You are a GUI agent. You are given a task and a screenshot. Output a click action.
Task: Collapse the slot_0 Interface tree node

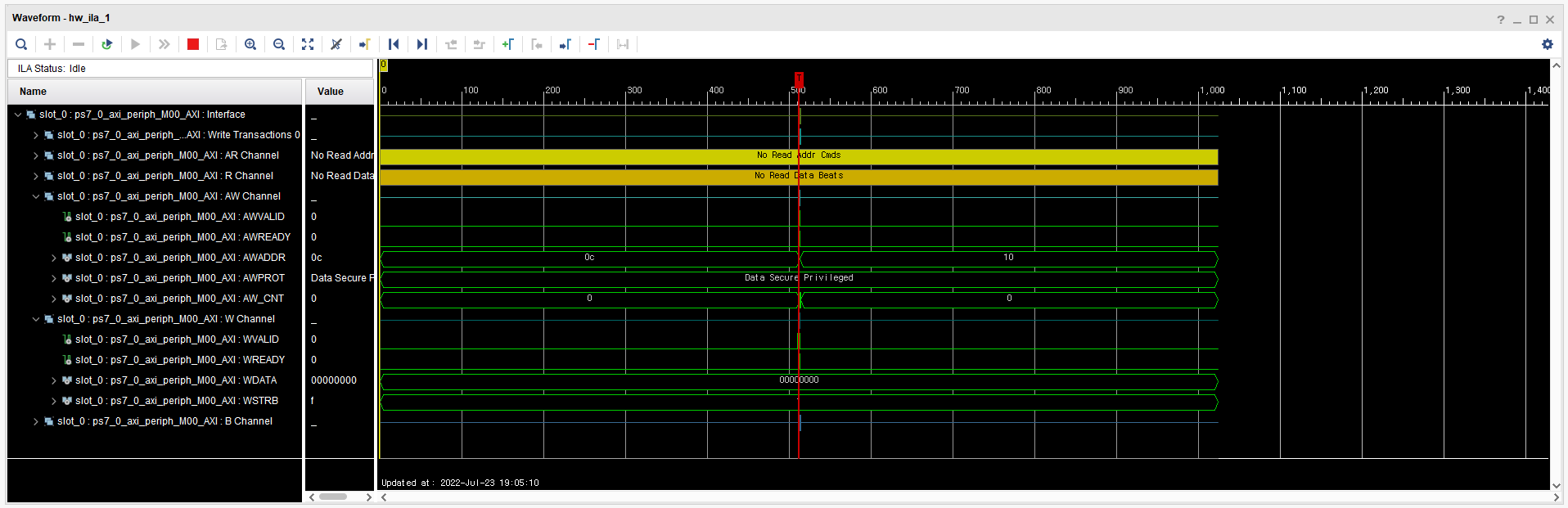click(18, 115)
